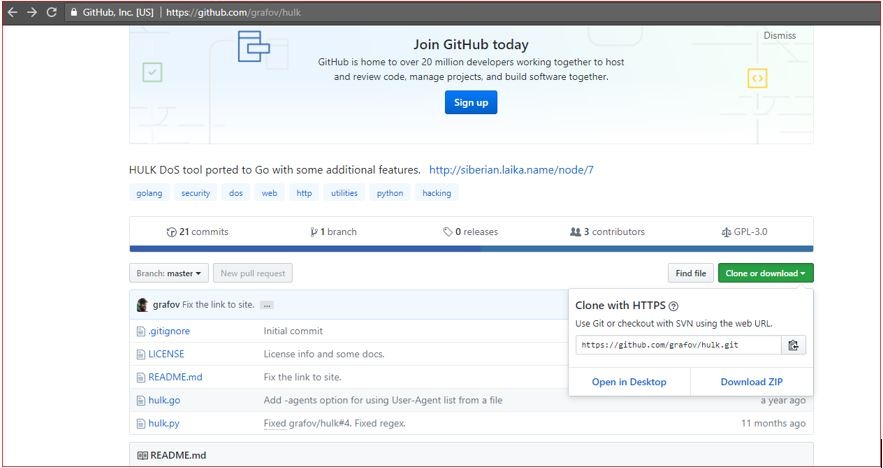Click the padlock icon in the address bar
Viewport: 883px width, 468px height.
coord(73,12)
